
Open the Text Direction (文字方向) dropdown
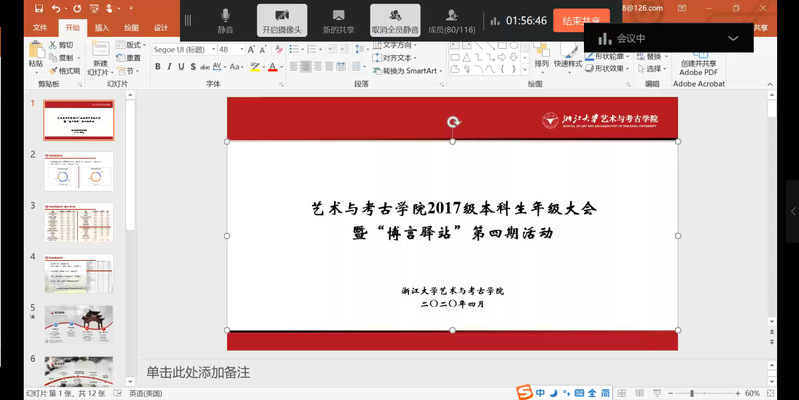click(395, 45)
